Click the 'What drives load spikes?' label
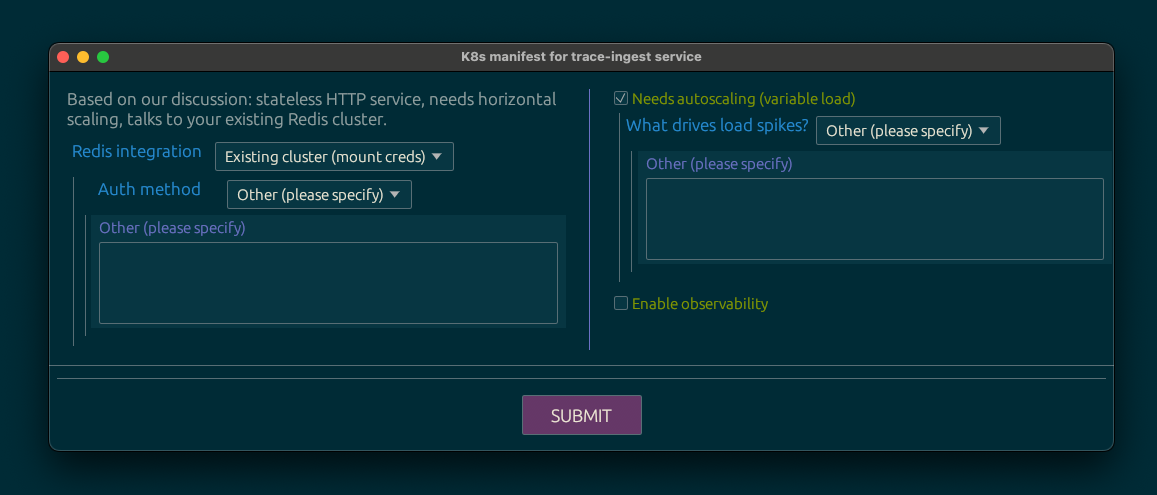The image size is (1157, 495). coord(716,126)
